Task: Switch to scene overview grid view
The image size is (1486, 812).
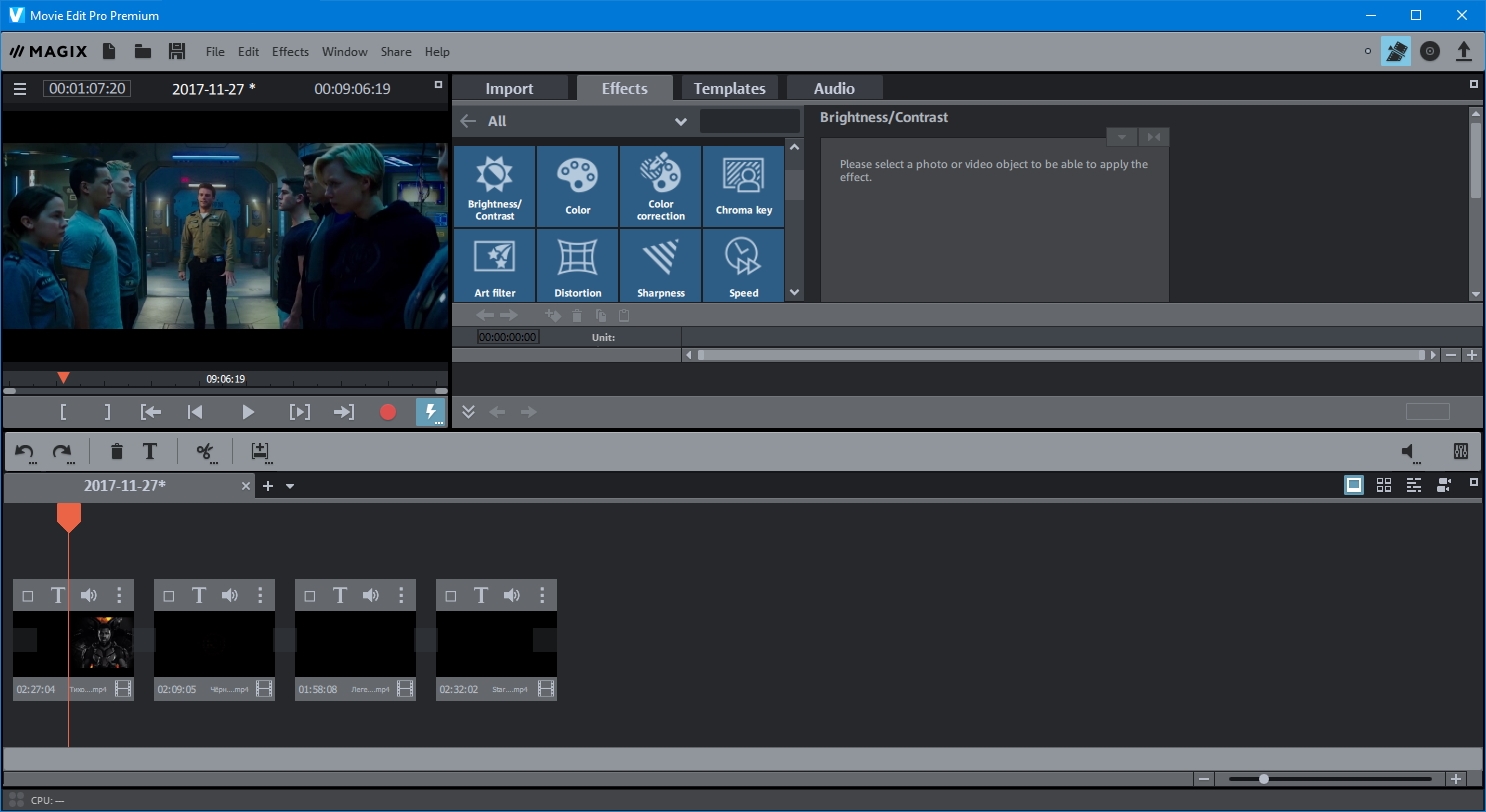Action: (x=1384, y=485)
